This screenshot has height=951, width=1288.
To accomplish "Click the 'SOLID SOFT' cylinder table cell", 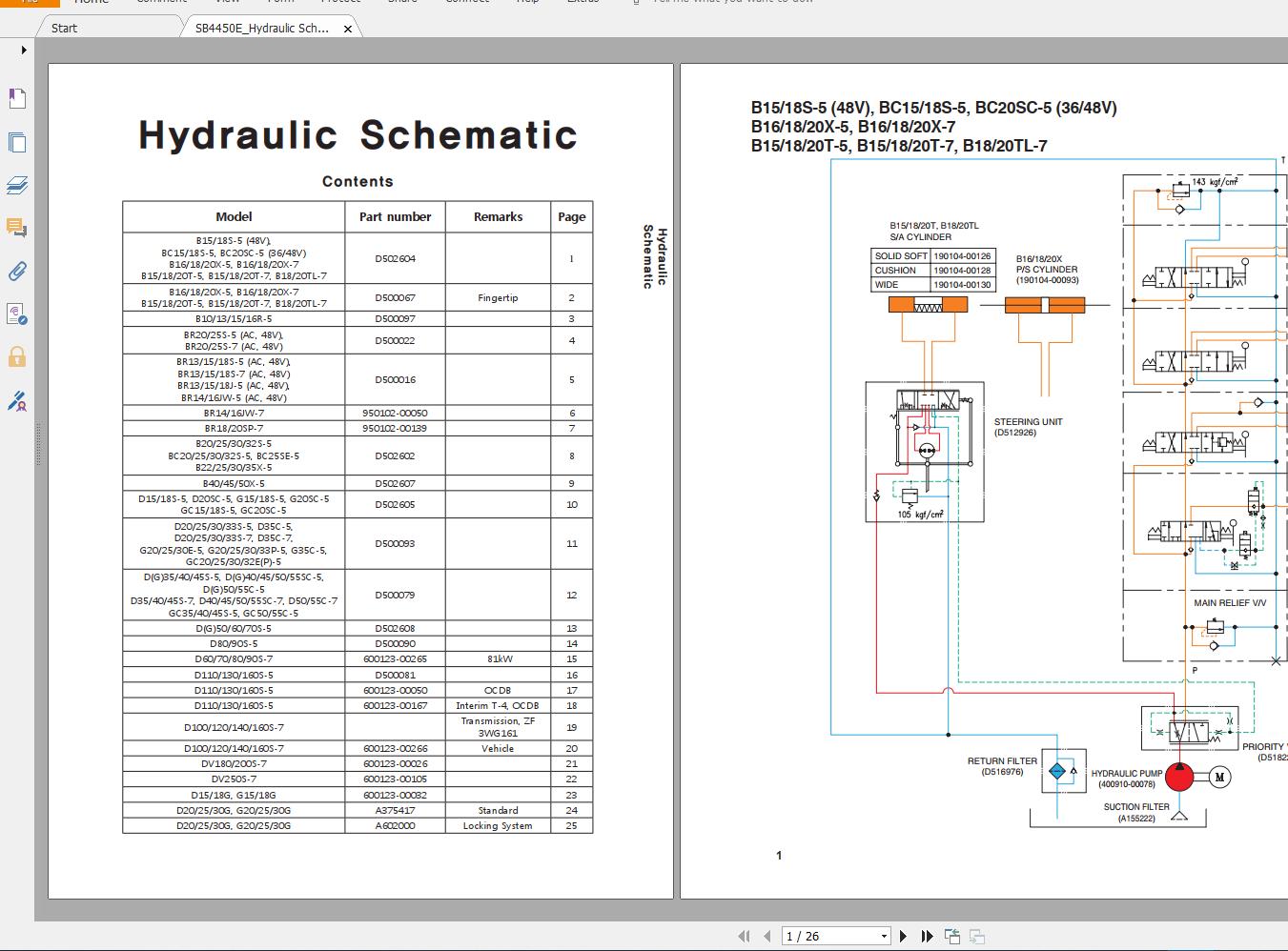I will (901, 255).
